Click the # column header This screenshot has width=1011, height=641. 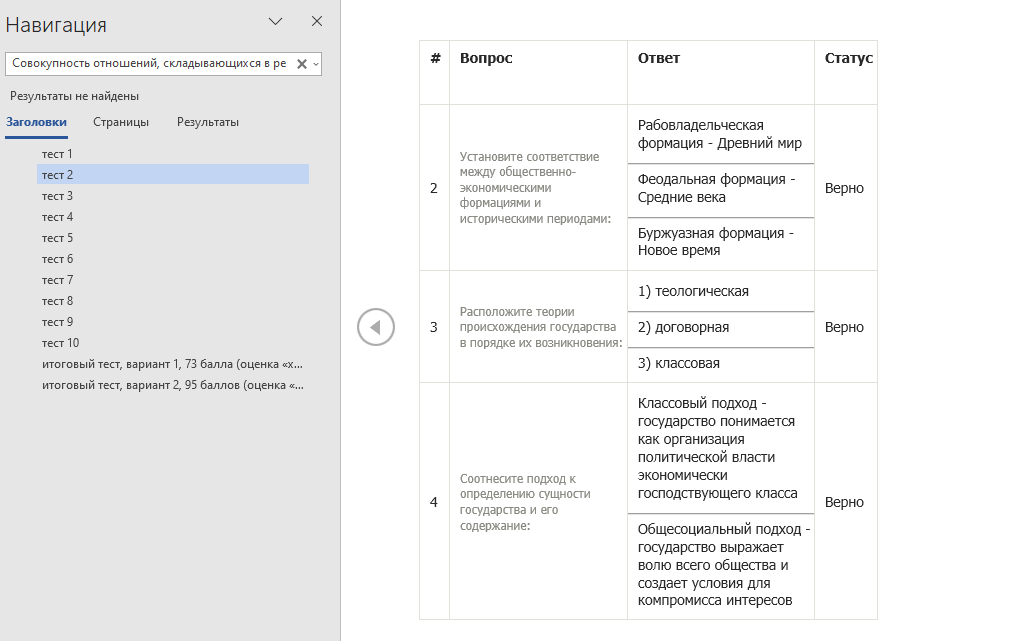point(435,58)
